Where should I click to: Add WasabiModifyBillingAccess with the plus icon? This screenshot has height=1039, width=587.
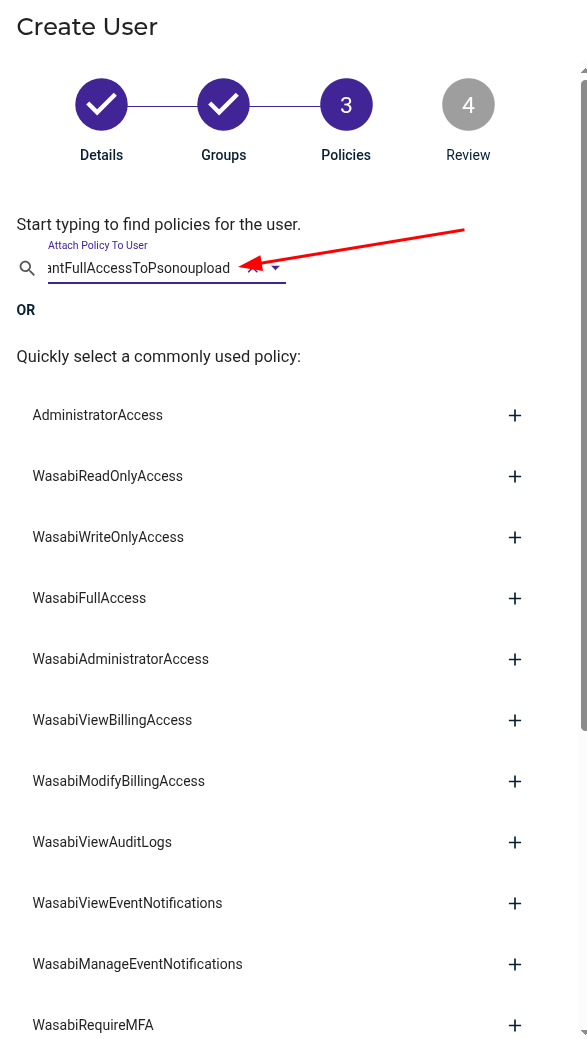(x=515, y=781)
